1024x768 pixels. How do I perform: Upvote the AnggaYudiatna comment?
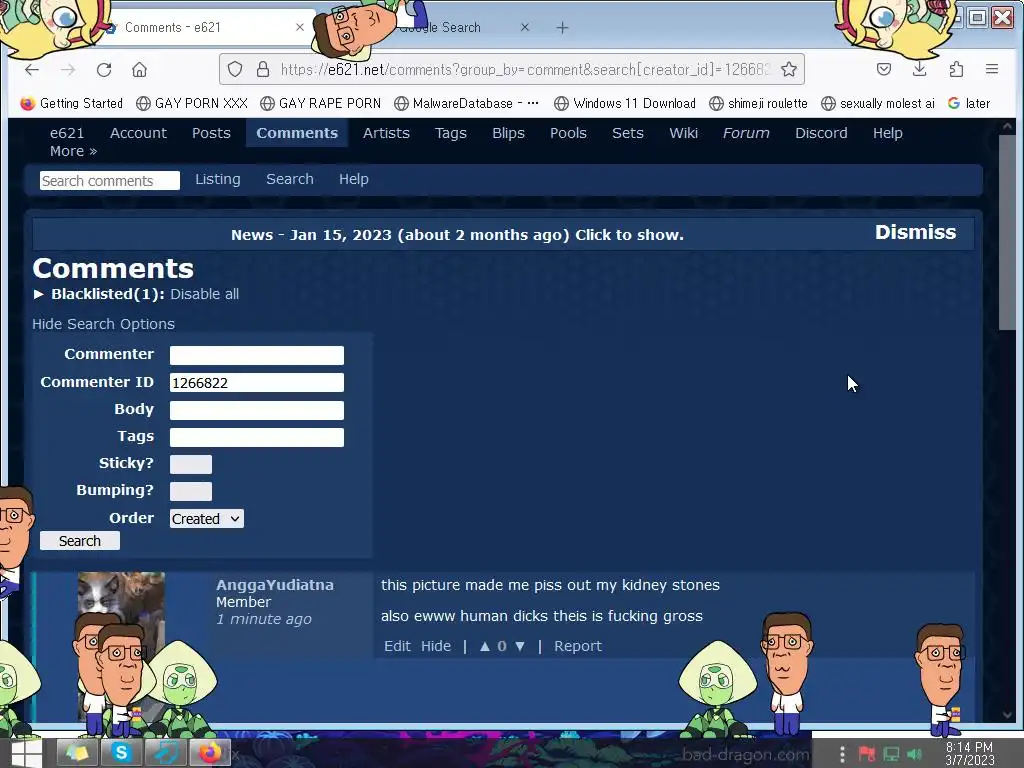(485, 646)
